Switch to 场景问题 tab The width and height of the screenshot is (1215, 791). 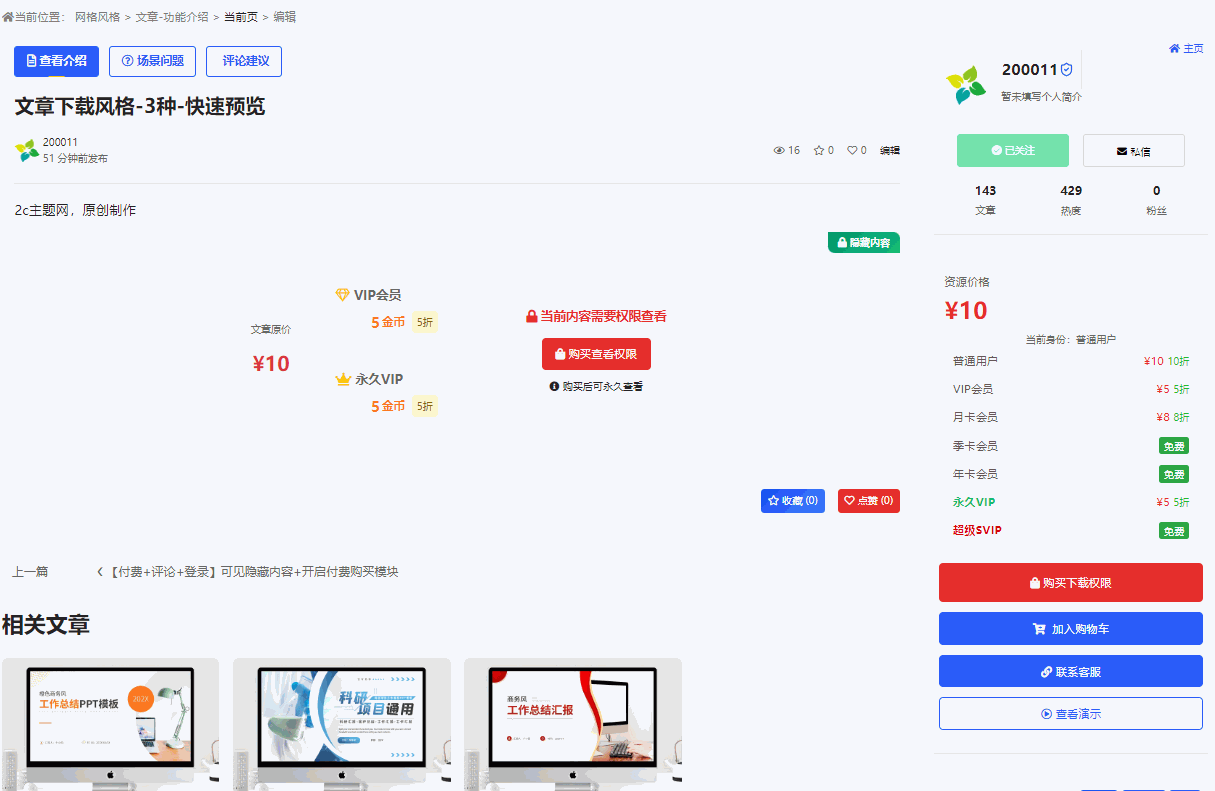tap(152, 61)
